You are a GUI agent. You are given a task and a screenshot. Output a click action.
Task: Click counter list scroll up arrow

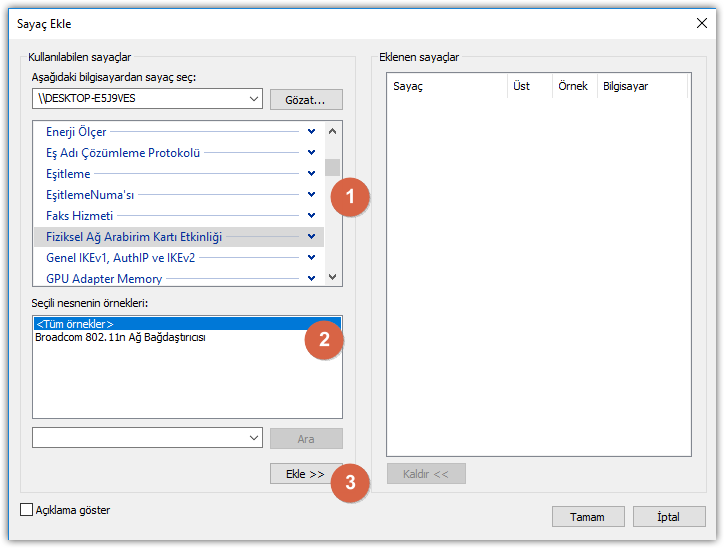coord(332,132)
